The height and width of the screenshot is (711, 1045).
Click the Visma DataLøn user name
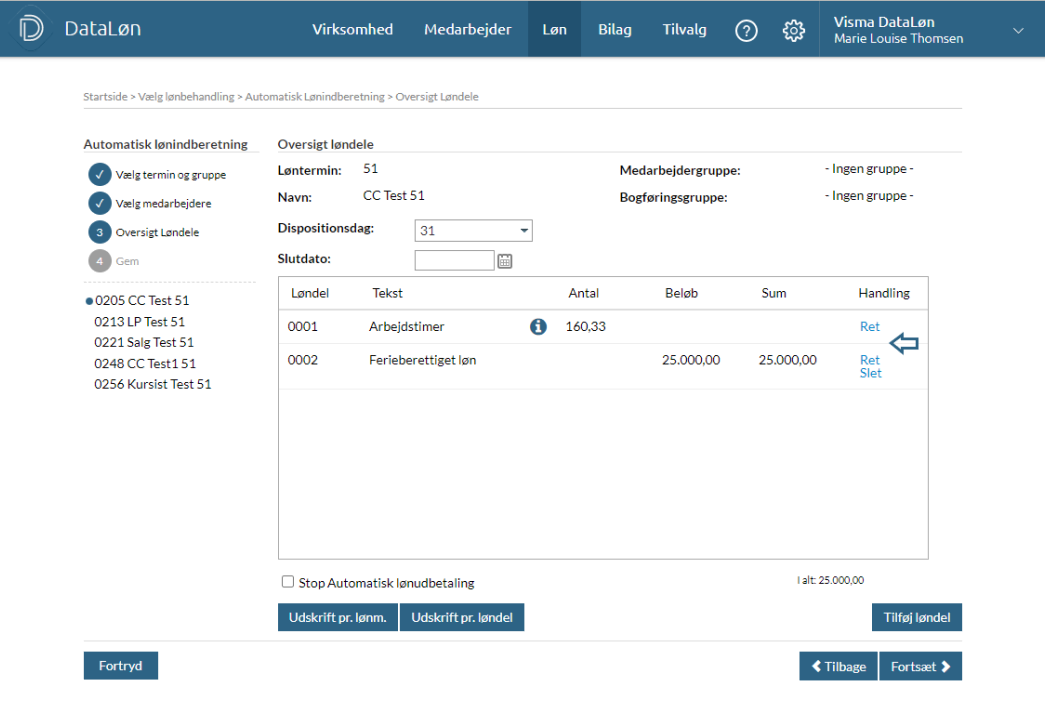[x=884, y=22]
